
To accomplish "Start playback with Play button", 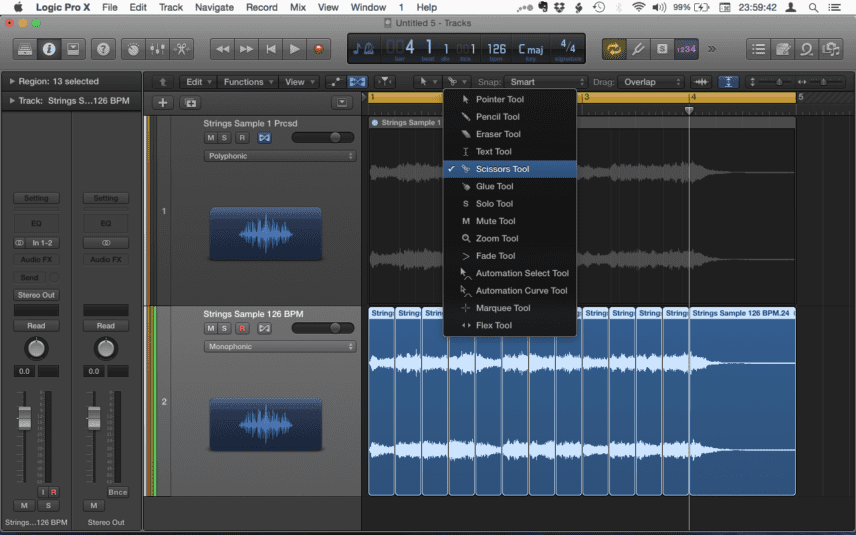I will [294, 49].
